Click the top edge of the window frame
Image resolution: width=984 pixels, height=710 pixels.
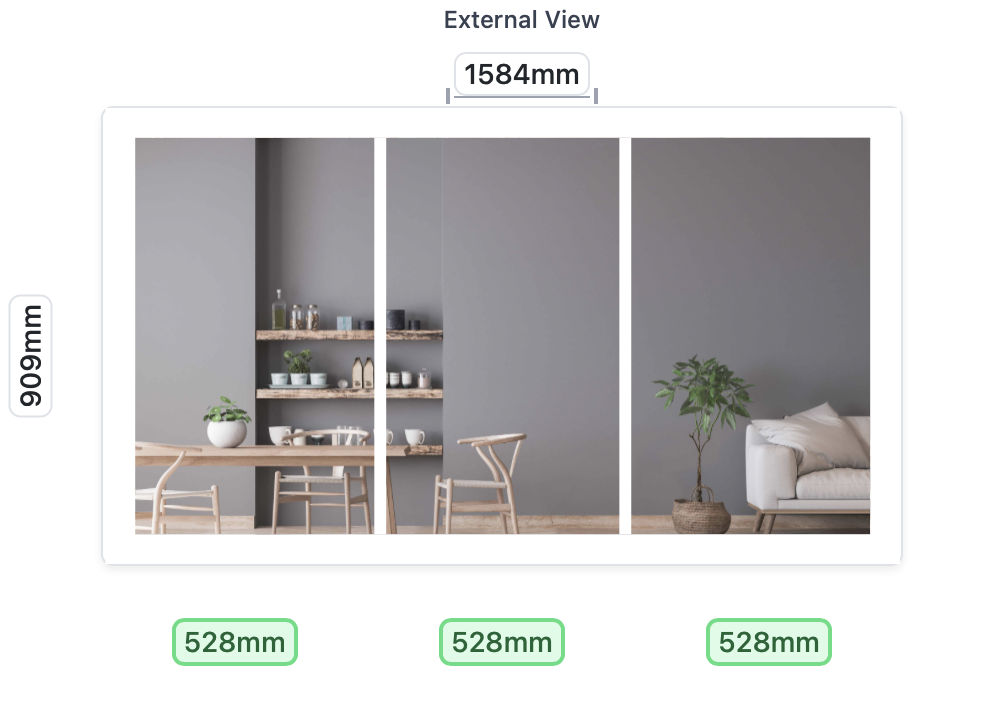(502, 122)
